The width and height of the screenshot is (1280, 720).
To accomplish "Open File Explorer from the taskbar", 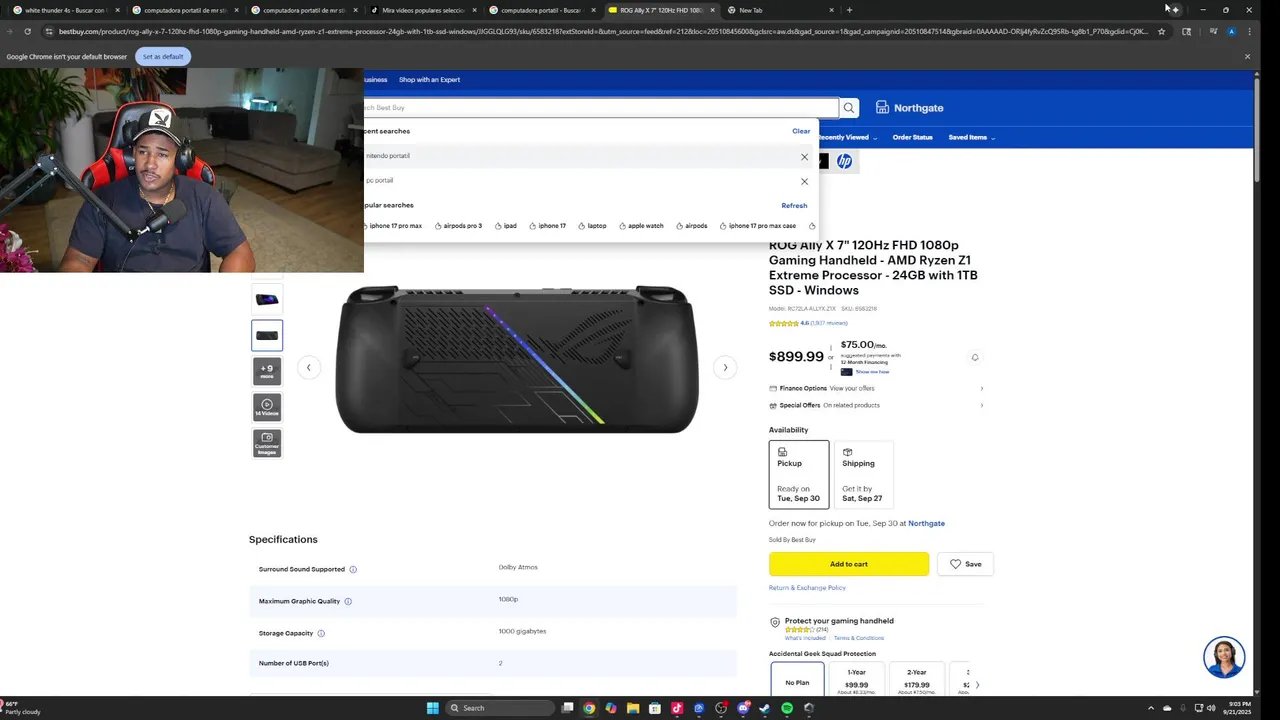I will (633, 708).
